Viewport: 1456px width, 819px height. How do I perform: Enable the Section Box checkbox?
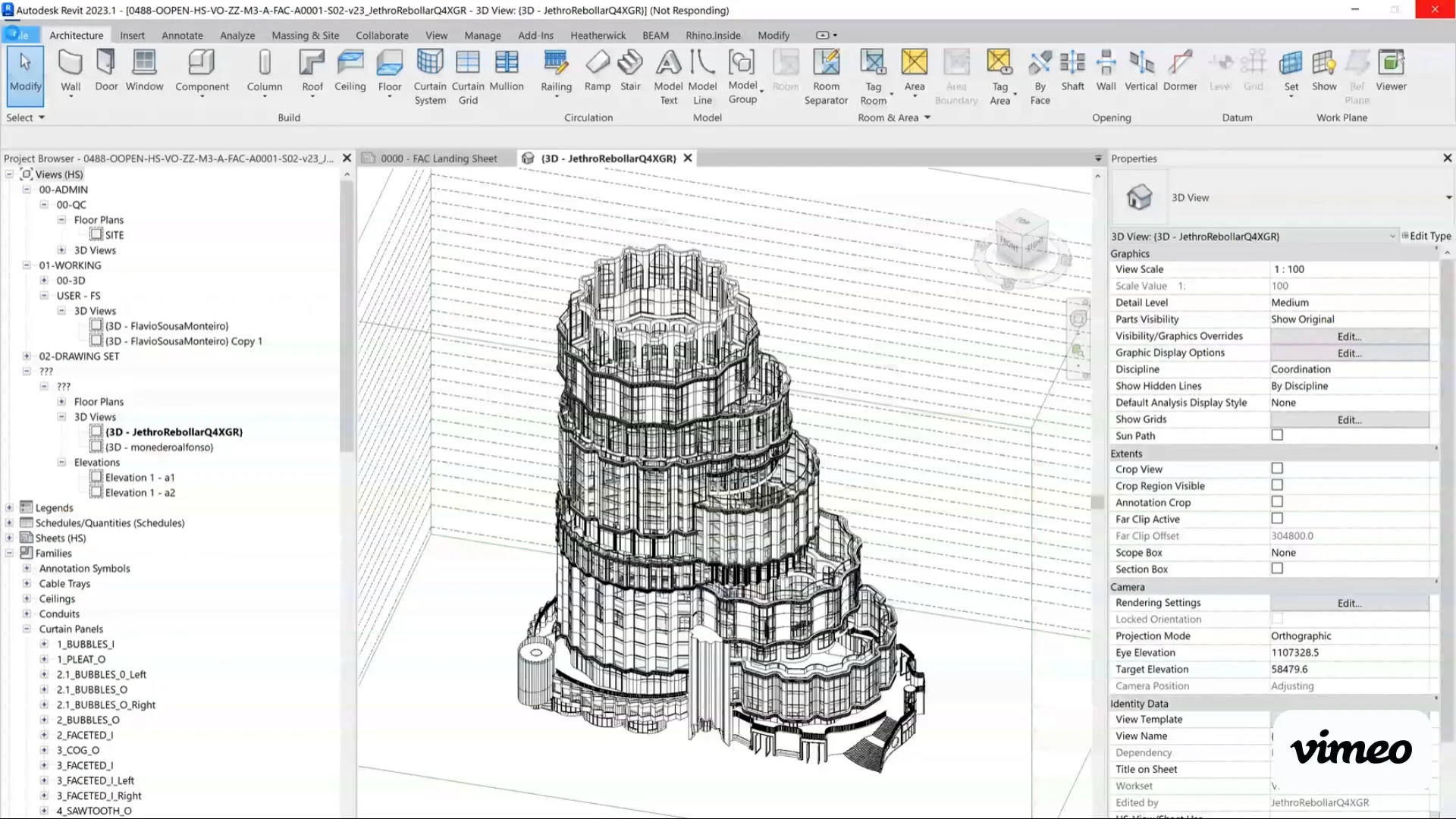[x=1277, y=569]
